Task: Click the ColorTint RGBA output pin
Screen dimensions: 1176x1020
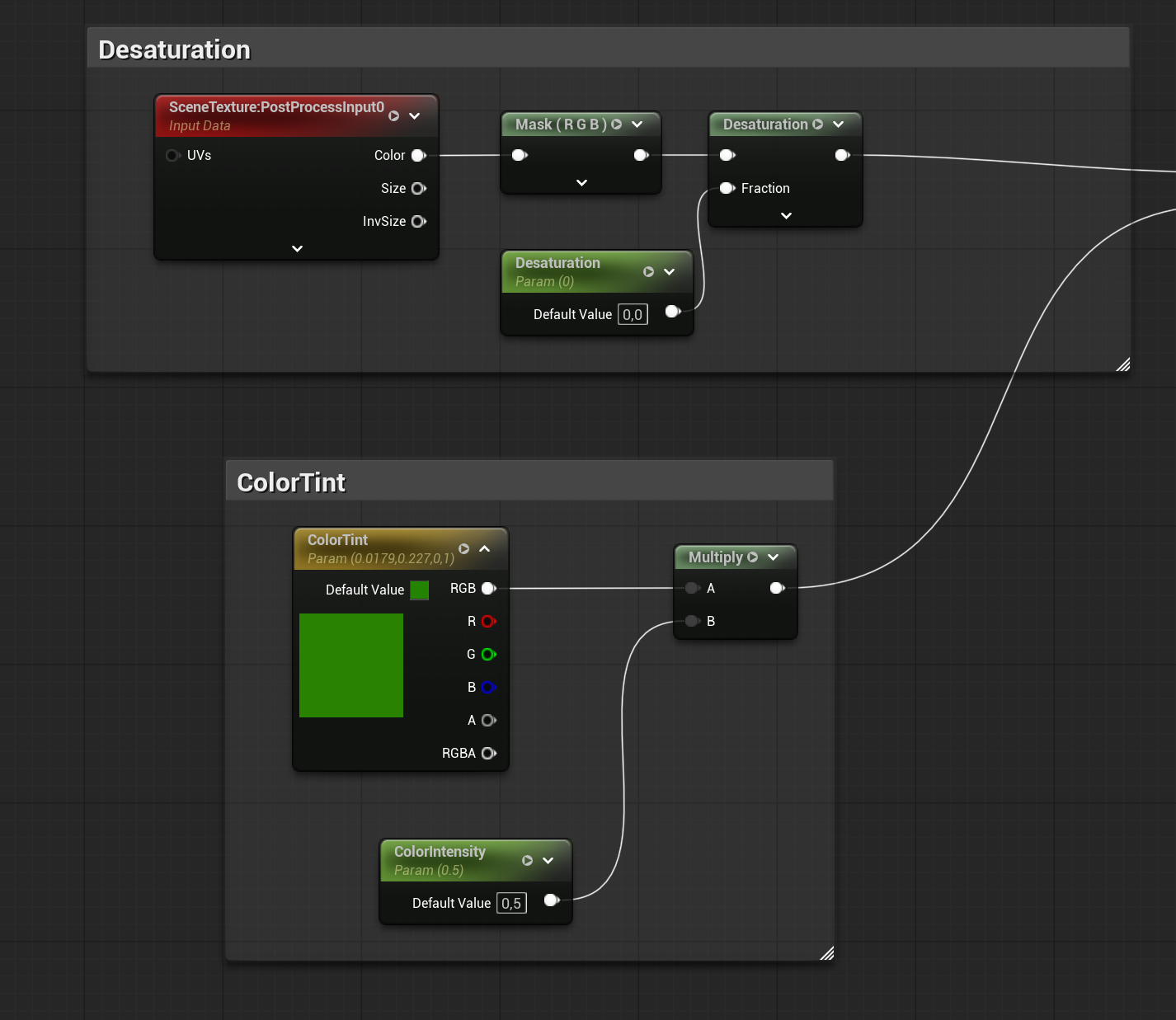Action: point(489,753)
